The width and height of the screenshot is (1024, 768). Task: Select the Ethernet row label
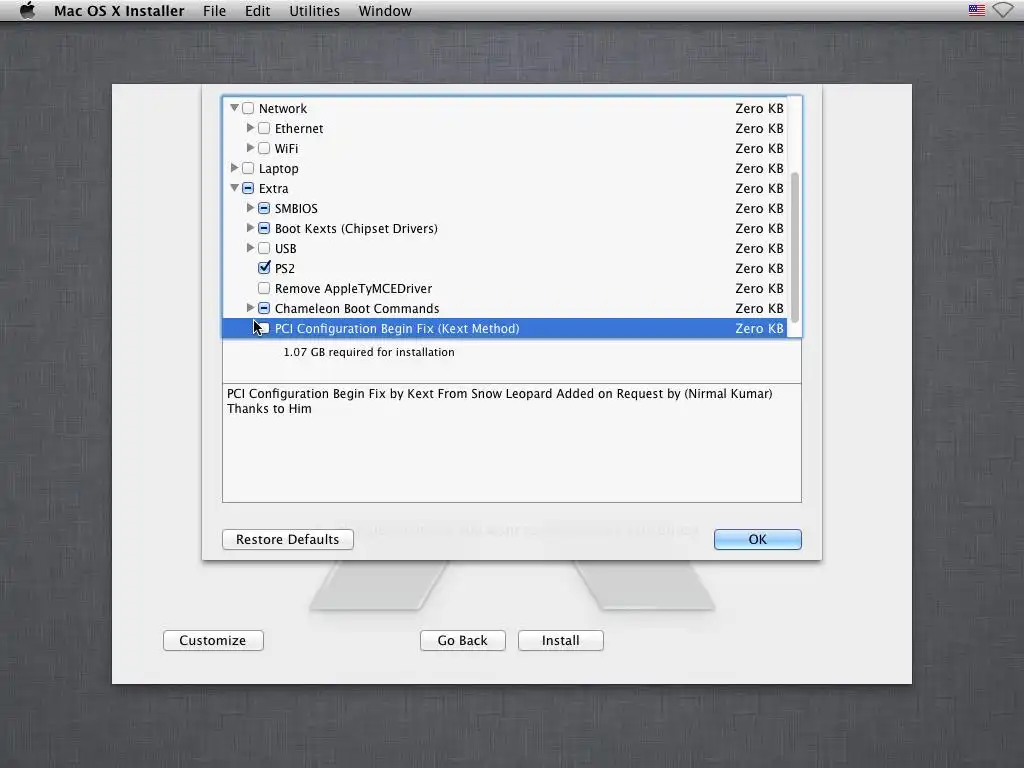click(x=299, y=129)
